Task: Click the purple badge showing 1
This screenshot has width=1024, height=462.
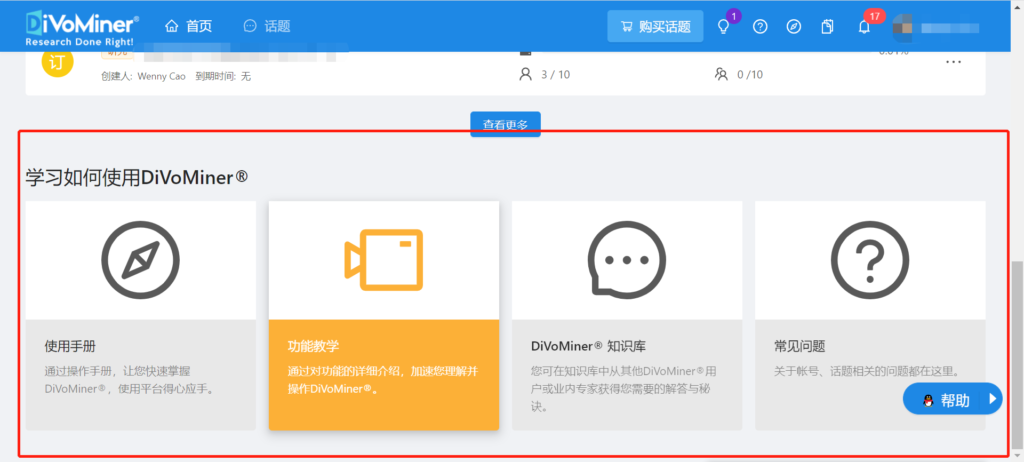Action: (x=733, y=16)
